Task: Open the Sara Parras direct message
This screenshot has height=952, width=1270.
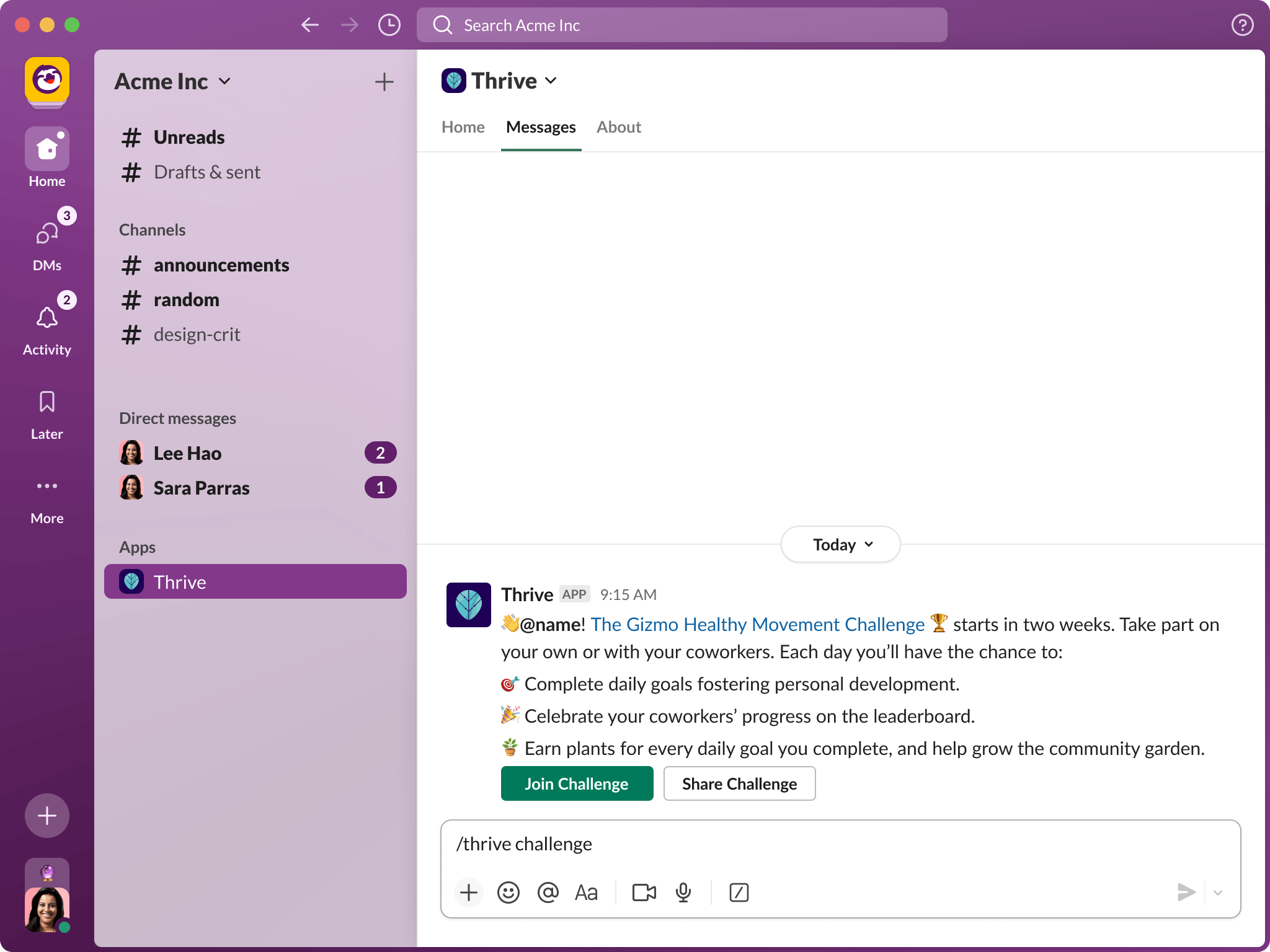Action: (255, 488)
